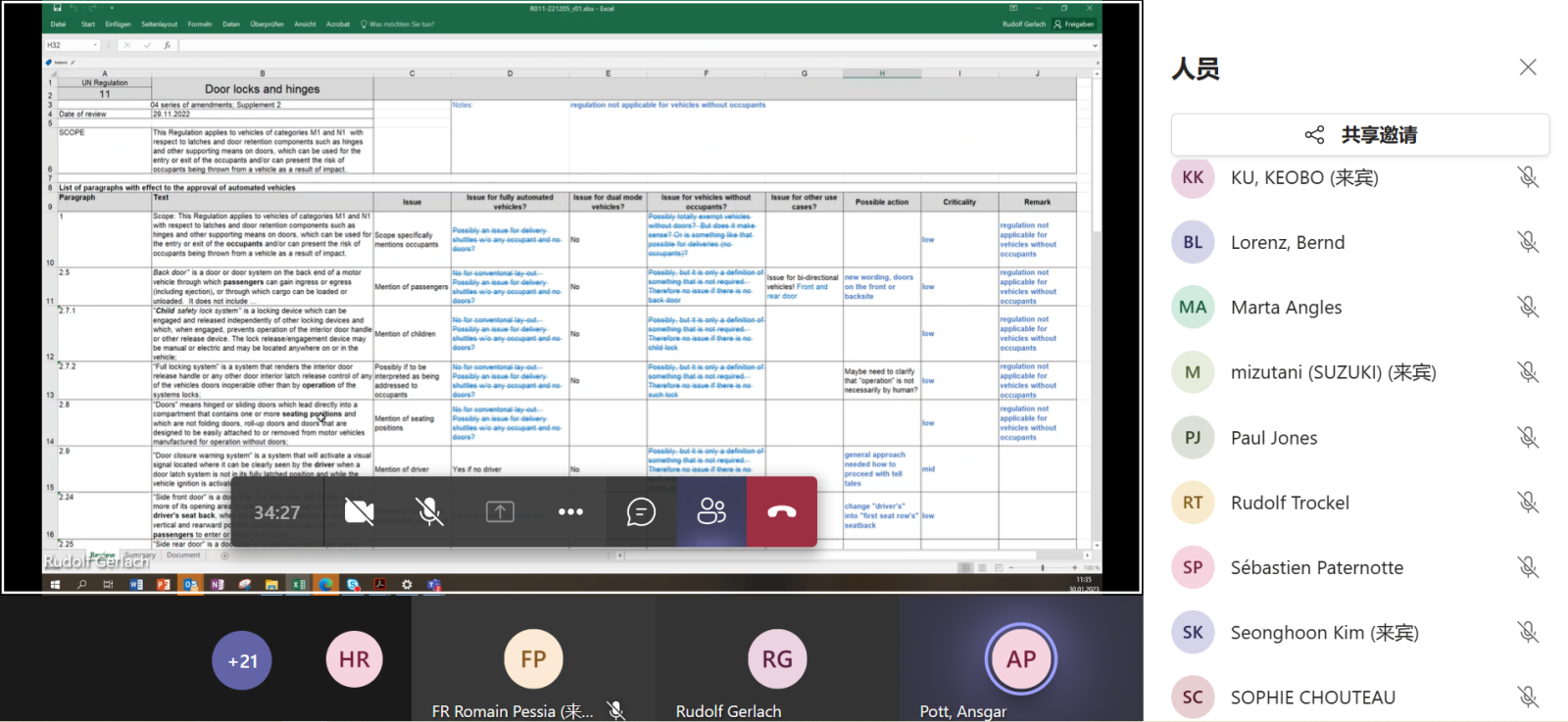Open the more options ellipsis menu

pos(570,511)
